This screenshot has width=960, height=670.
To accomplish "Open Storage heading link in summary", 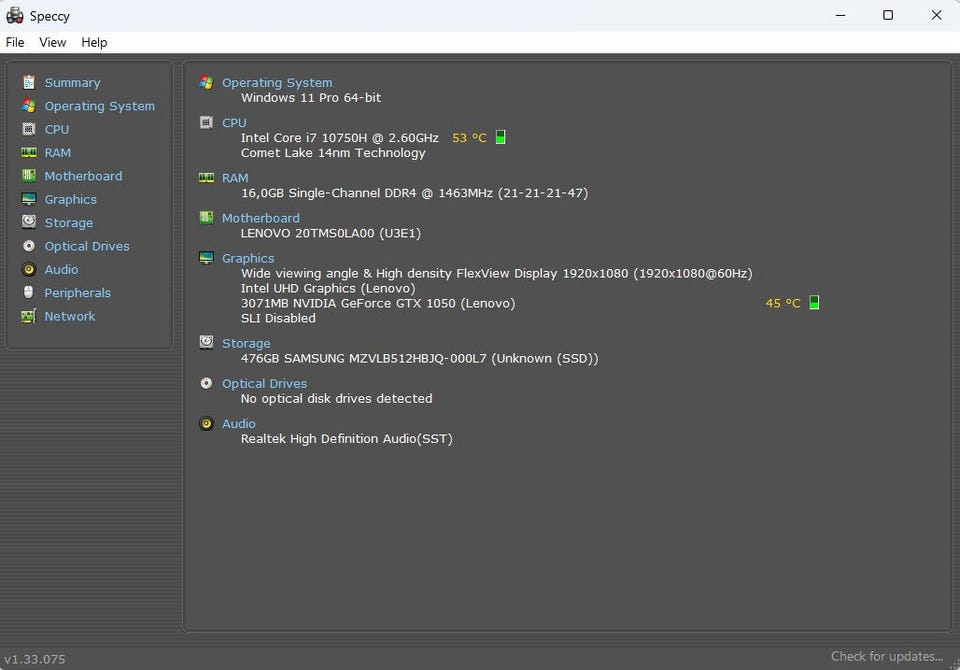I will [246, 344].
